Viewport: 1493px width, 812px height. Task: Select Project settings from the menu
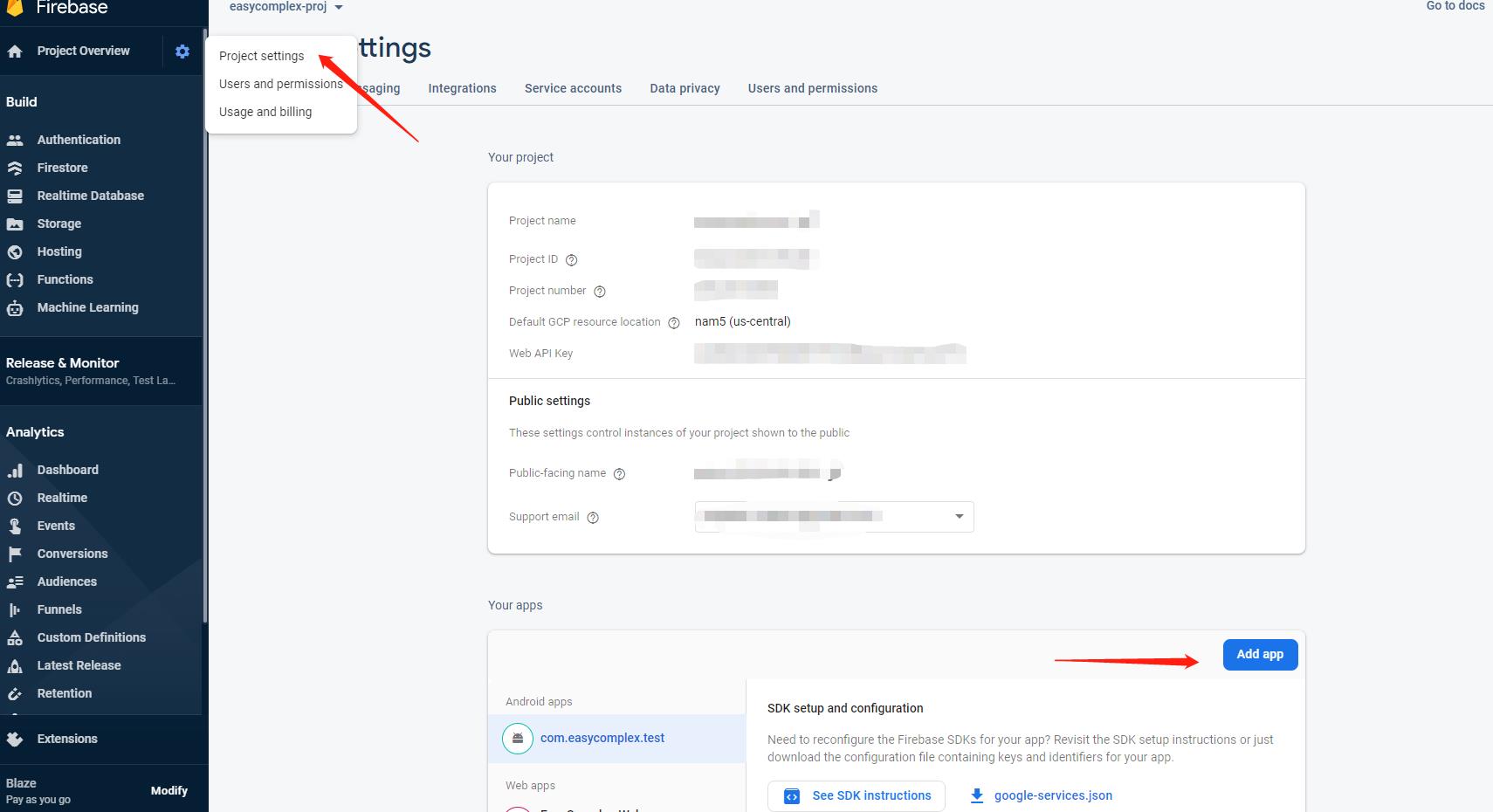click(x=262, y=56)
